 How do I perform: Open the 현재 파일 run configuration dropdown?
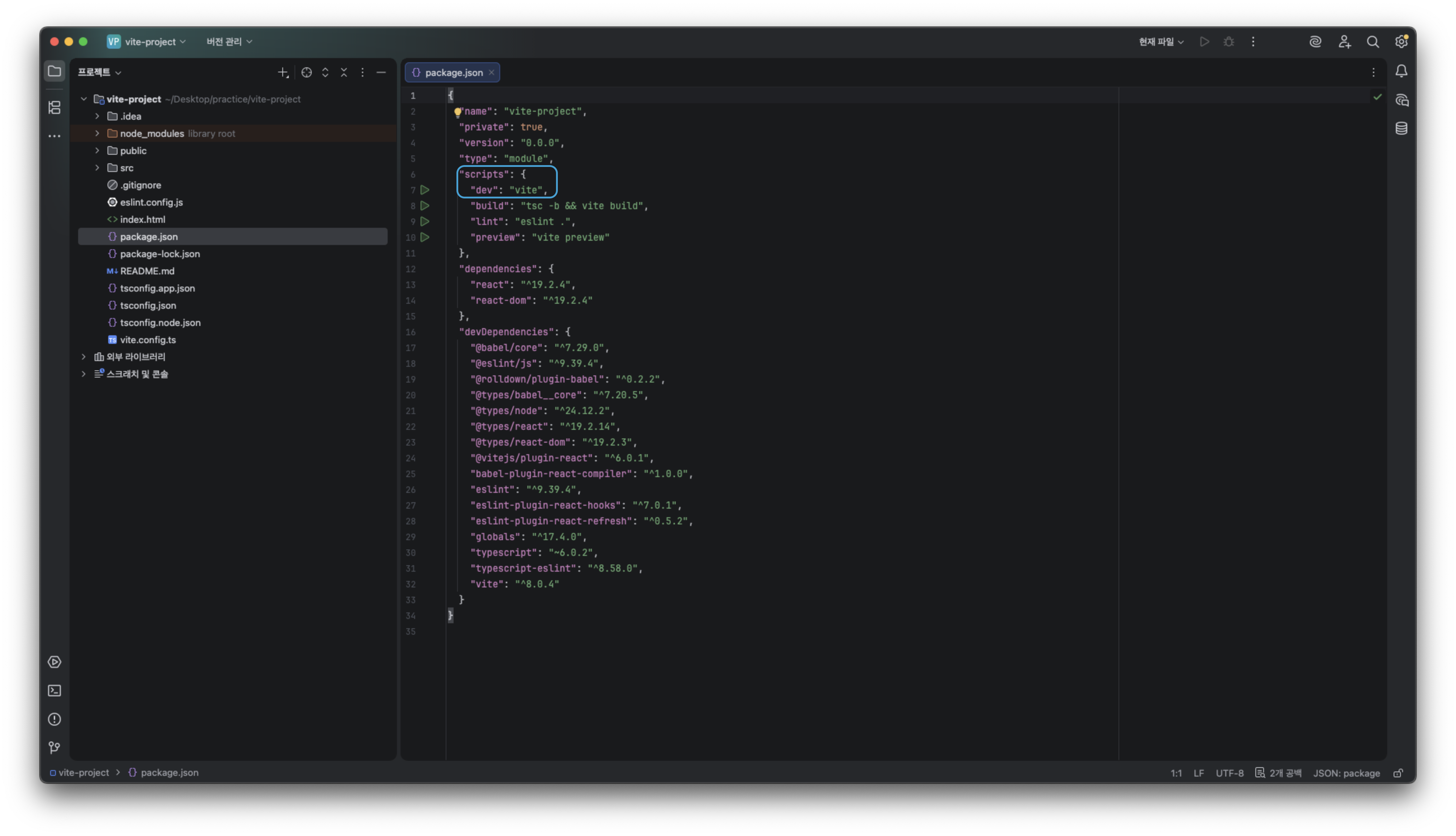[x=1161, y=41]
